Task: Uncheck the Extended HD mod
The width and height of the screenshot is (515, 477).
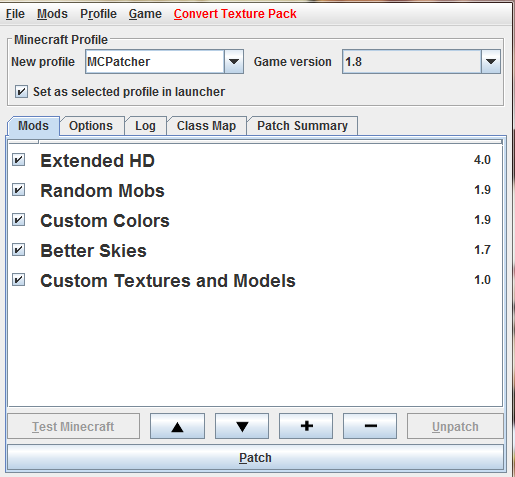Action: tap(19, 160)
